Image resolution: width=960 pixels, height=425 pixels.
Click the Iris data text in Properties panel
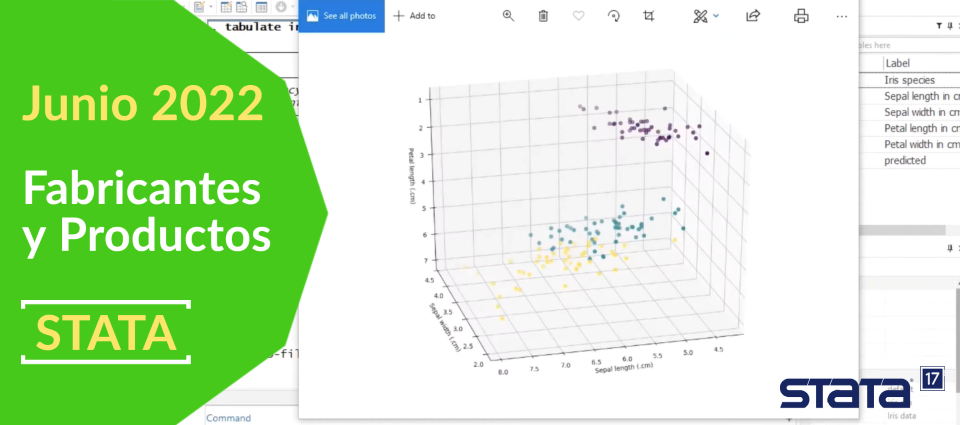tap(900, 415)
